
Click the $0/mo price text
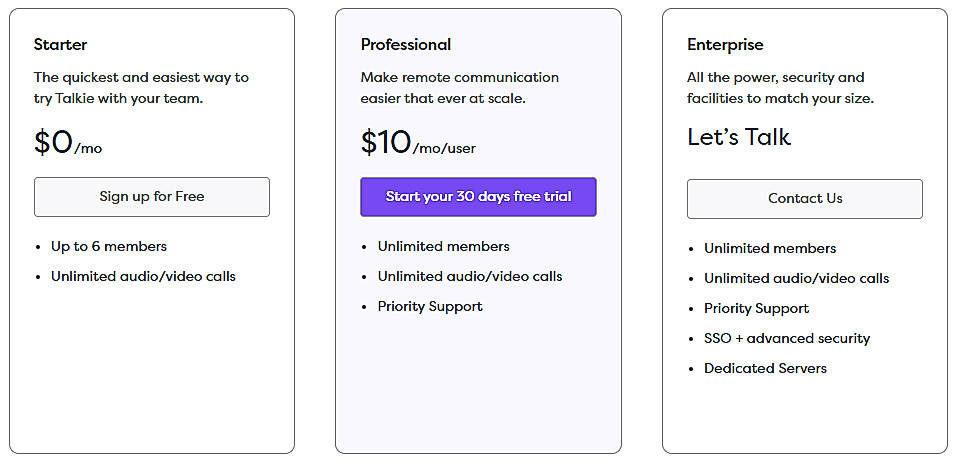pos(67,143)
